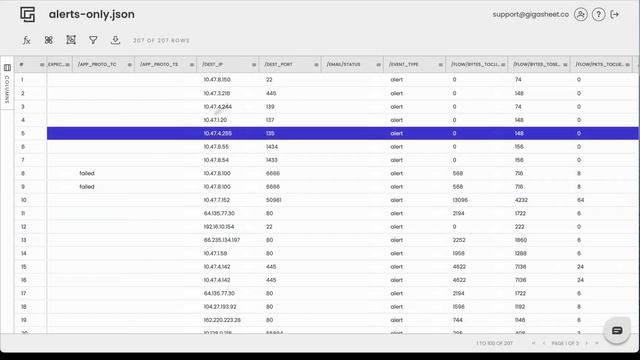Image resolution: width=640 pixels, height=360 pixels.
Task: Open the /EMAIL/STATUS column menu icon
Action: (x=378, y=64)
